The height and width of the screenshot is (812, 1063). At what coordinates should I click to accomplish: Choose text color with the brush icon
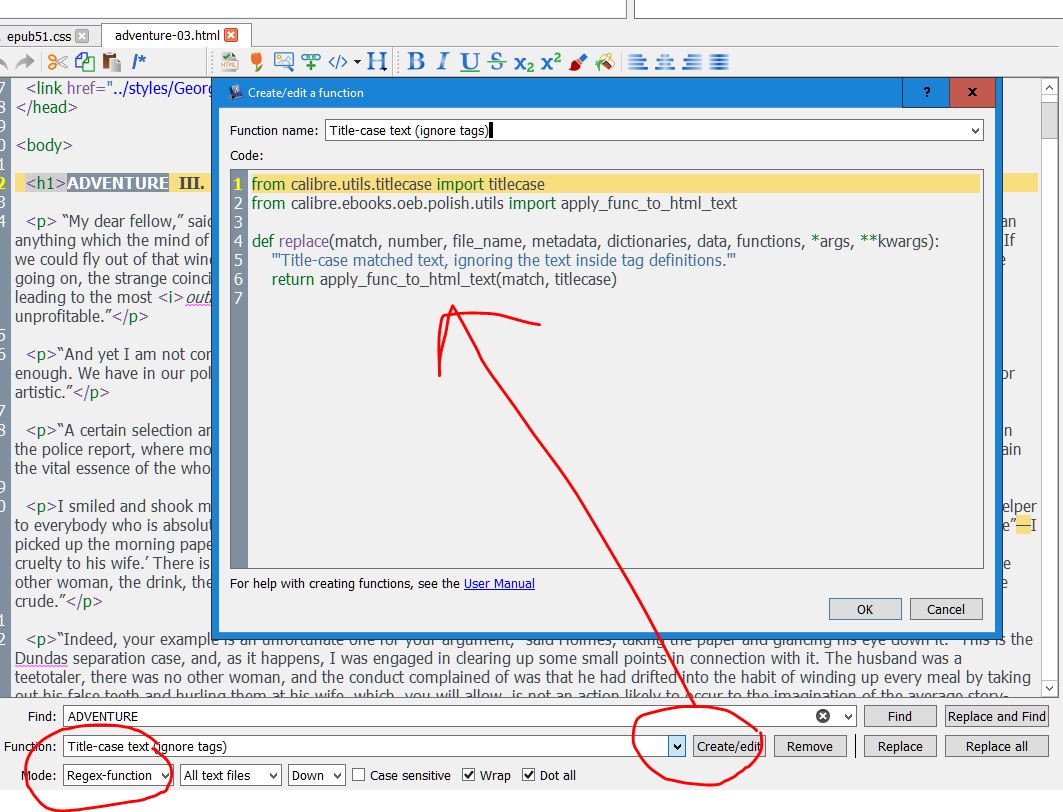tap(578, 62)
